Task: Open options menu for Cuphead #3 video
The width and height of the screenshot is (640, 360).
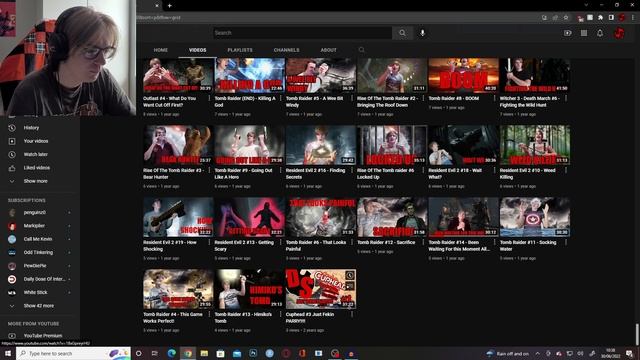Action: [x=352, y=314]
